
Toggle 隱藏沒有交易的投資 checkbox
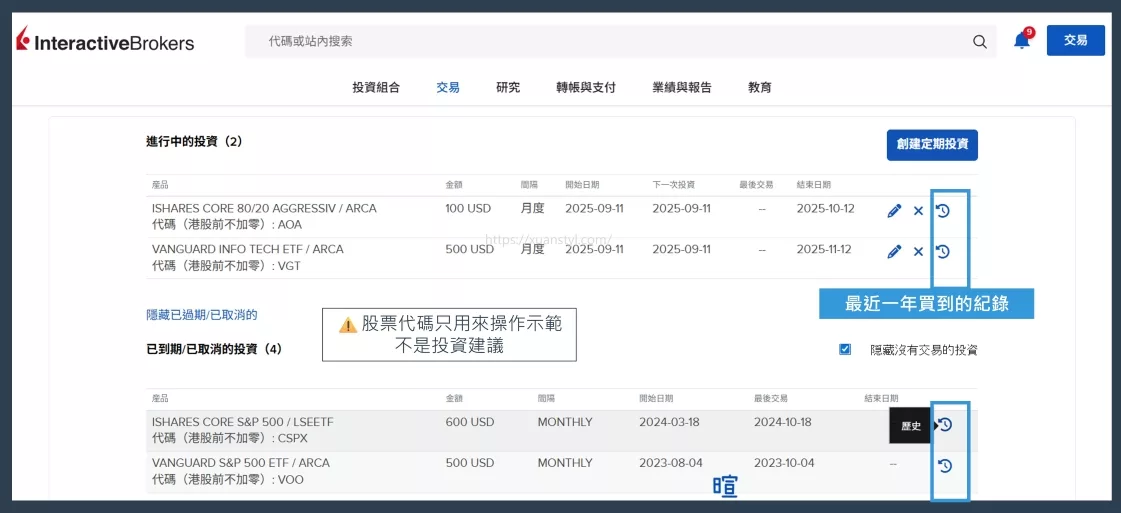pos(846,349)
